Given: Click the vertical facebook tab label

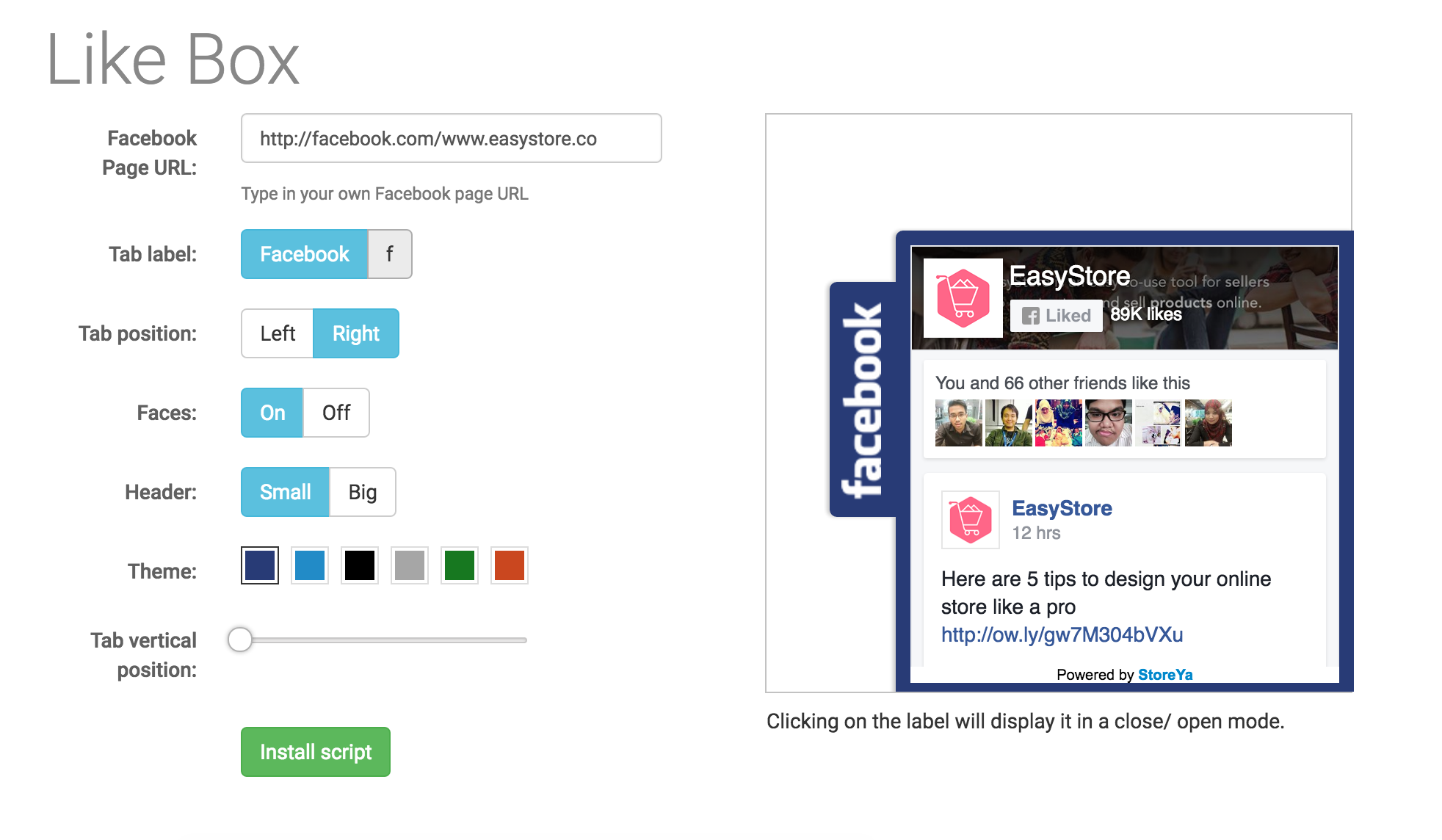Looking at the screenshot, I should click(x=863, y=399).
